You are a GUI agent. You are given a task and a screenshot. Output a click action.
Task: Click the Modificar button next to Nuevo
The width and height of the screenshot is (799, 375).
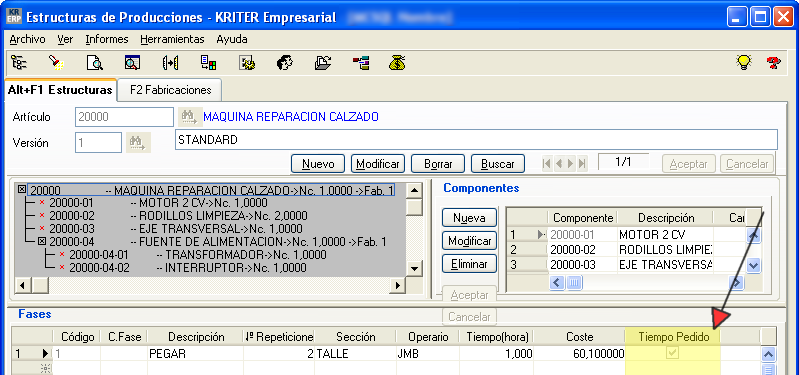pyautogui.click(x=378, y=164)
